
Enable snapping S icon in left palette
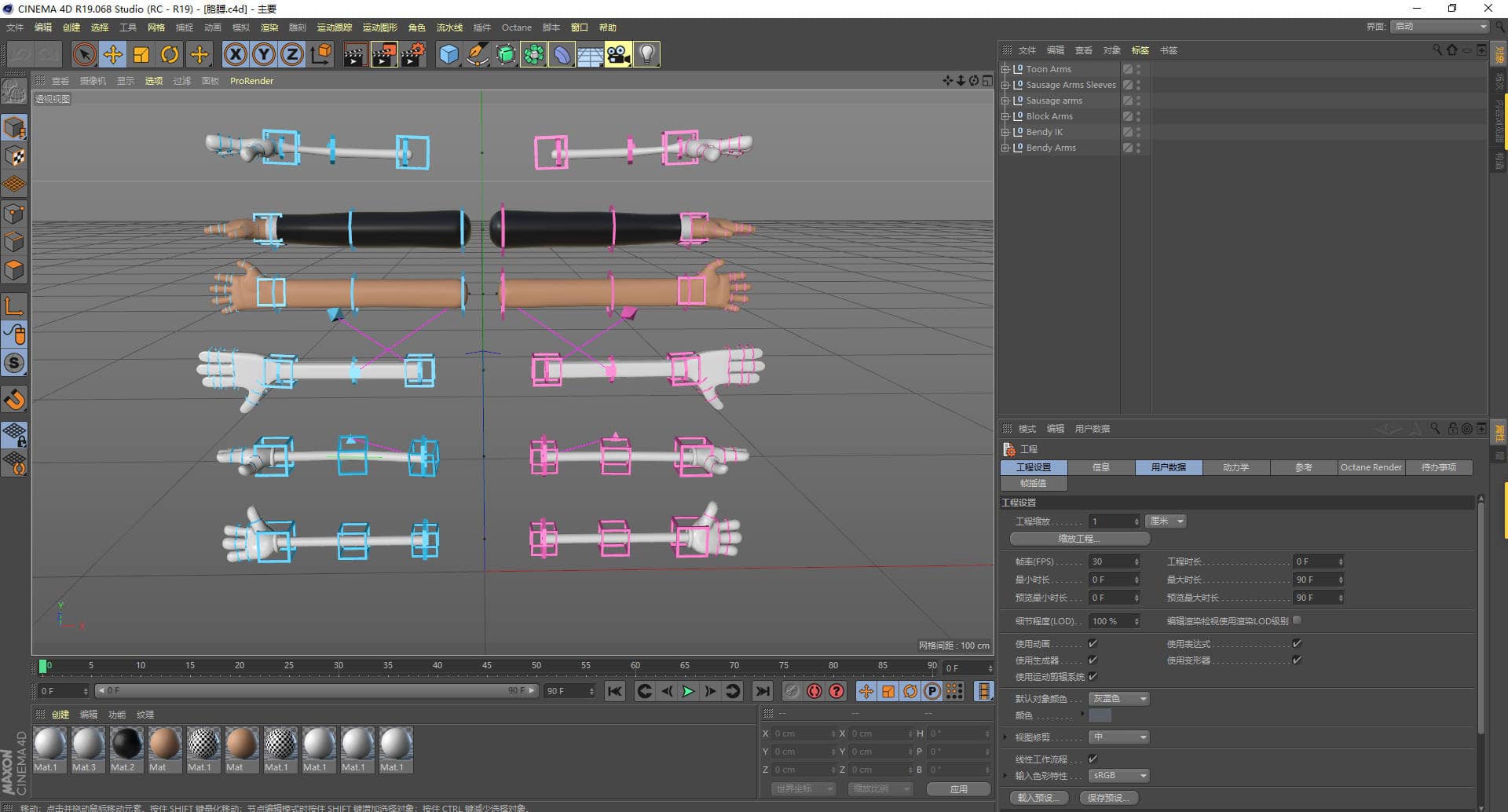15,363
